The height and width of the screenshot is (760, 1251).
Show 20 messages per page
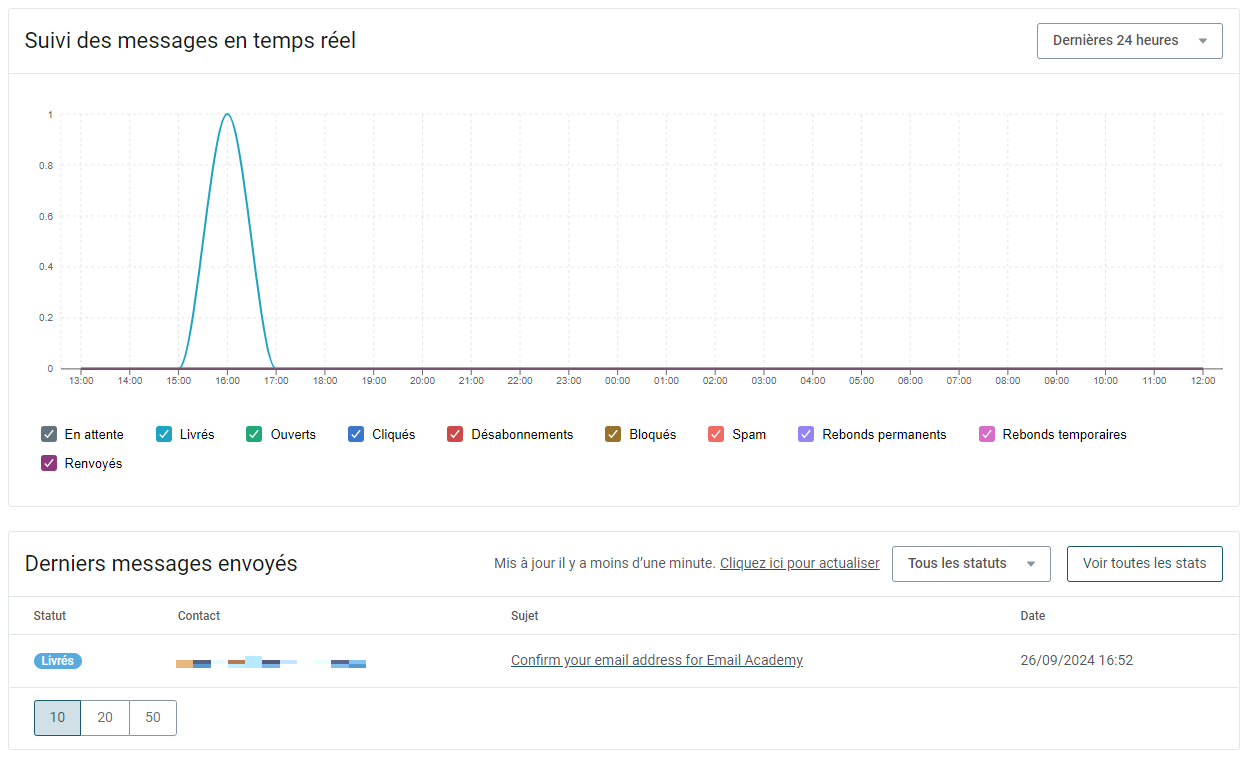(105, 717)
